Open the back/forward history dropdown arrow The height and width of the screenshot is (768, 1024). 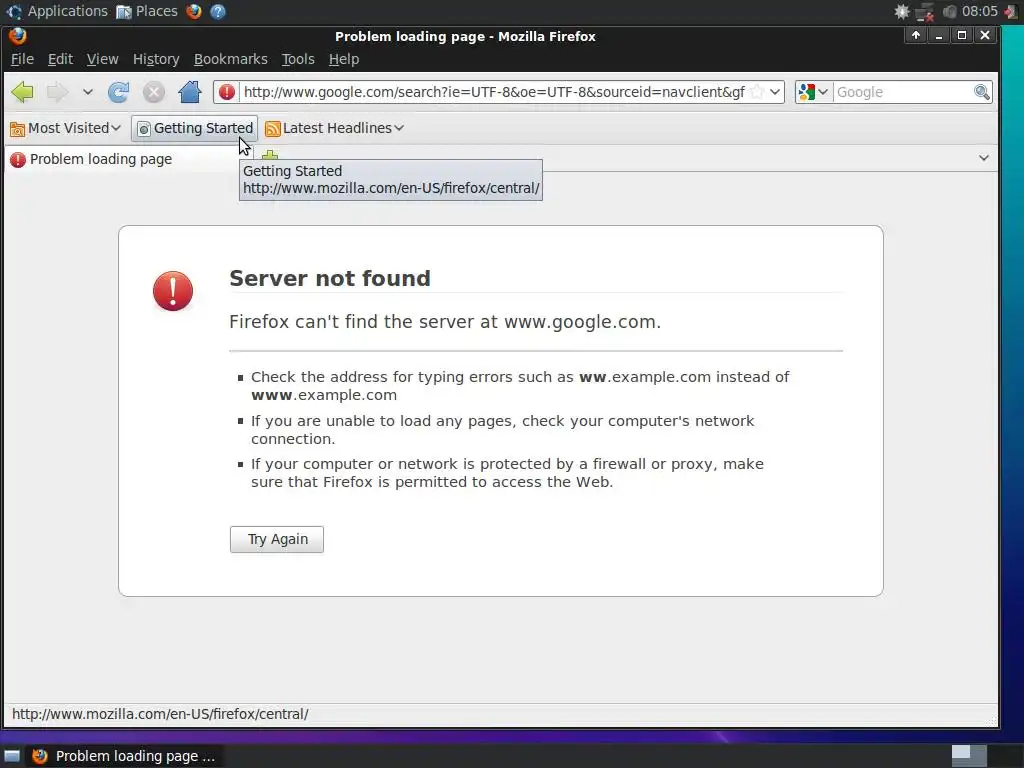[88, 92]
